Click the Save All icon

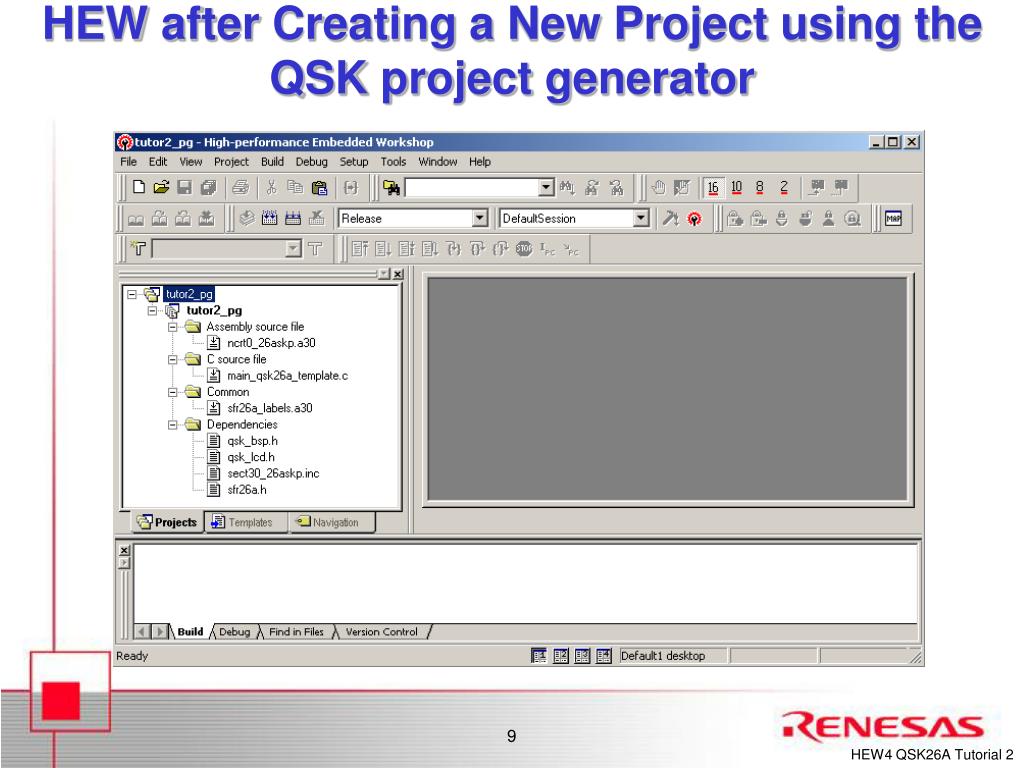[208, 187]
